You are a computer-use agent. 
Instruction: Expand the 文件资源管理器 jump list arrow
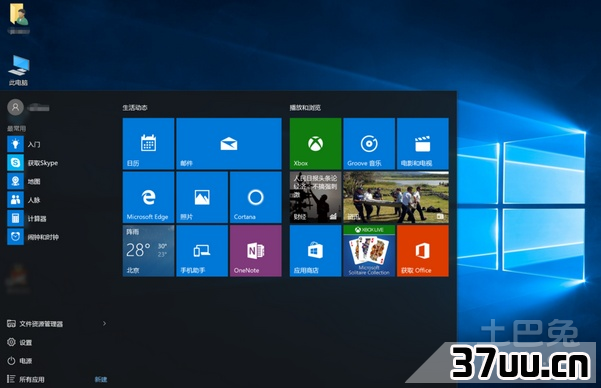[x=104, y=324]
